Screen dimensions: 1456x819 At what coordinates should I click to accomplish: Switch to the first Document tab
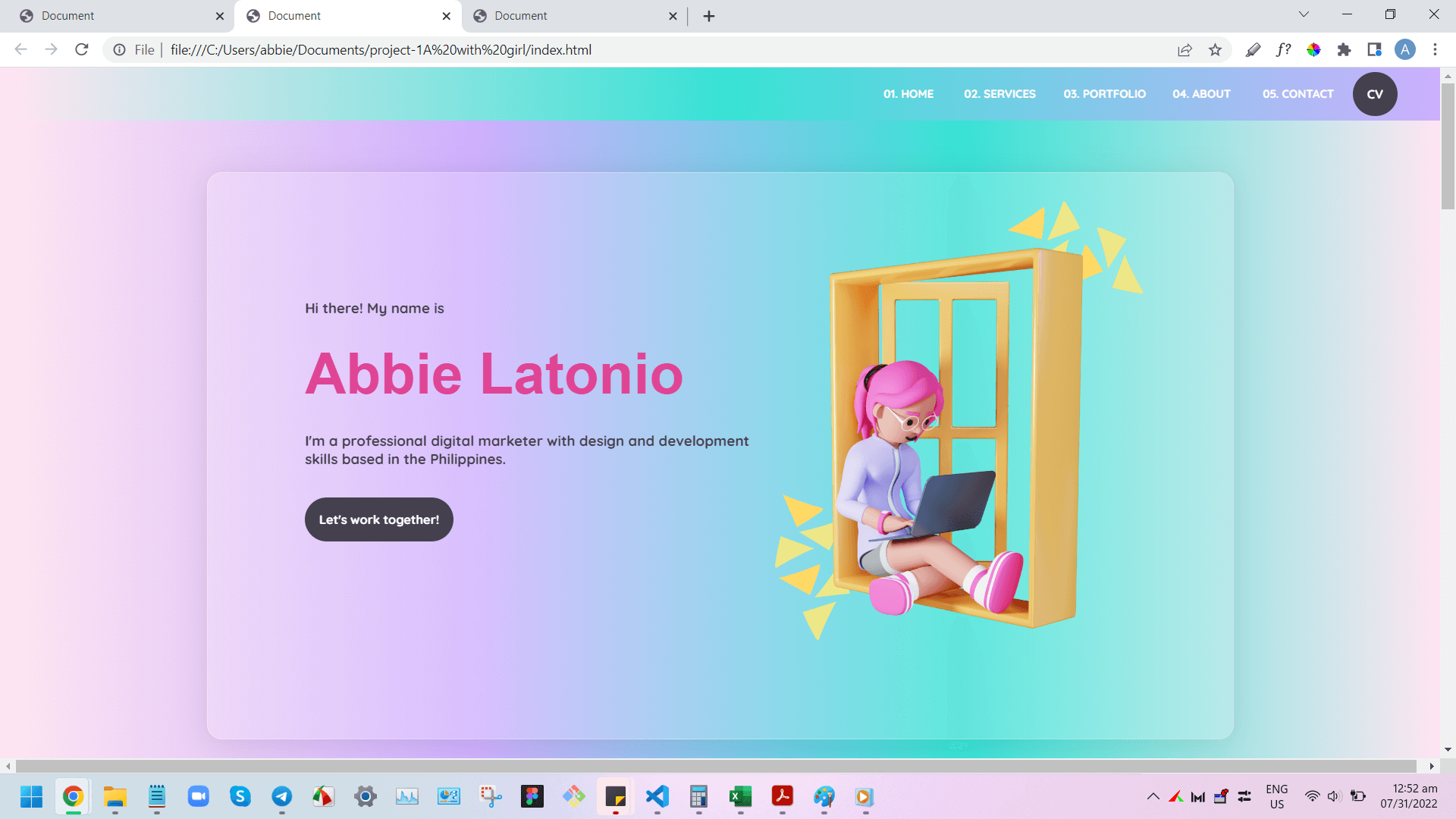coord(114,16)
